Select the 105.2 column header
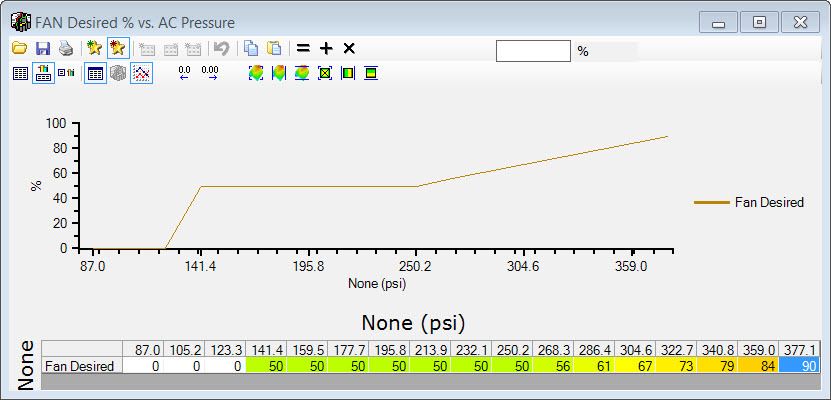831x400 pixels. [184, 350]
